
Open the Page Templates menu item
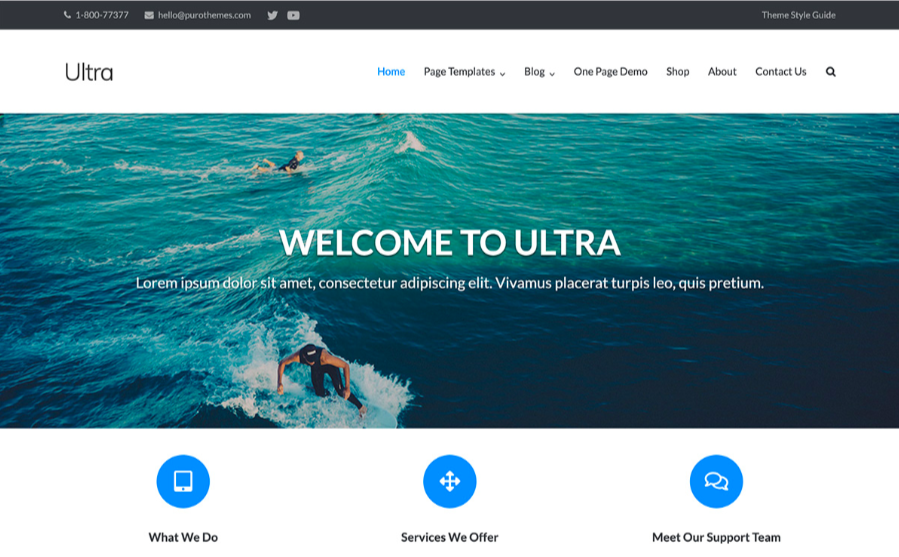coord(459,72)
